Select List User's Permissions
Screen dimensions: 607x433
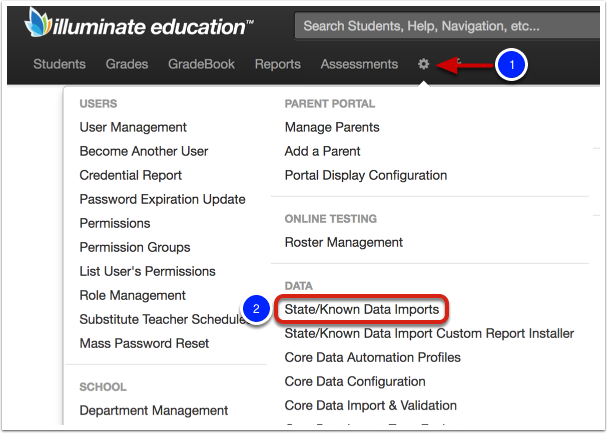coord(147,271)
